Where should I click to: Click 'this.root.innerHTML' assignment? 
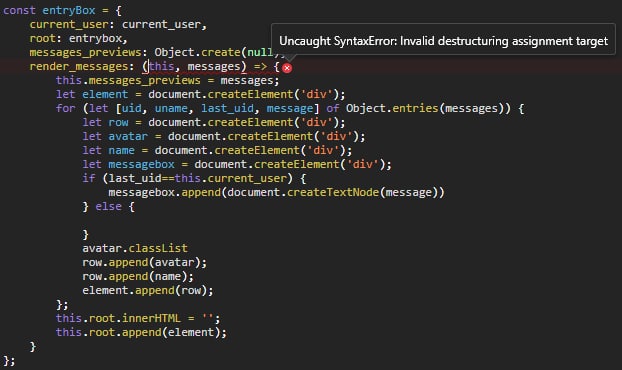pyautogui.click(x=138, y=318)
